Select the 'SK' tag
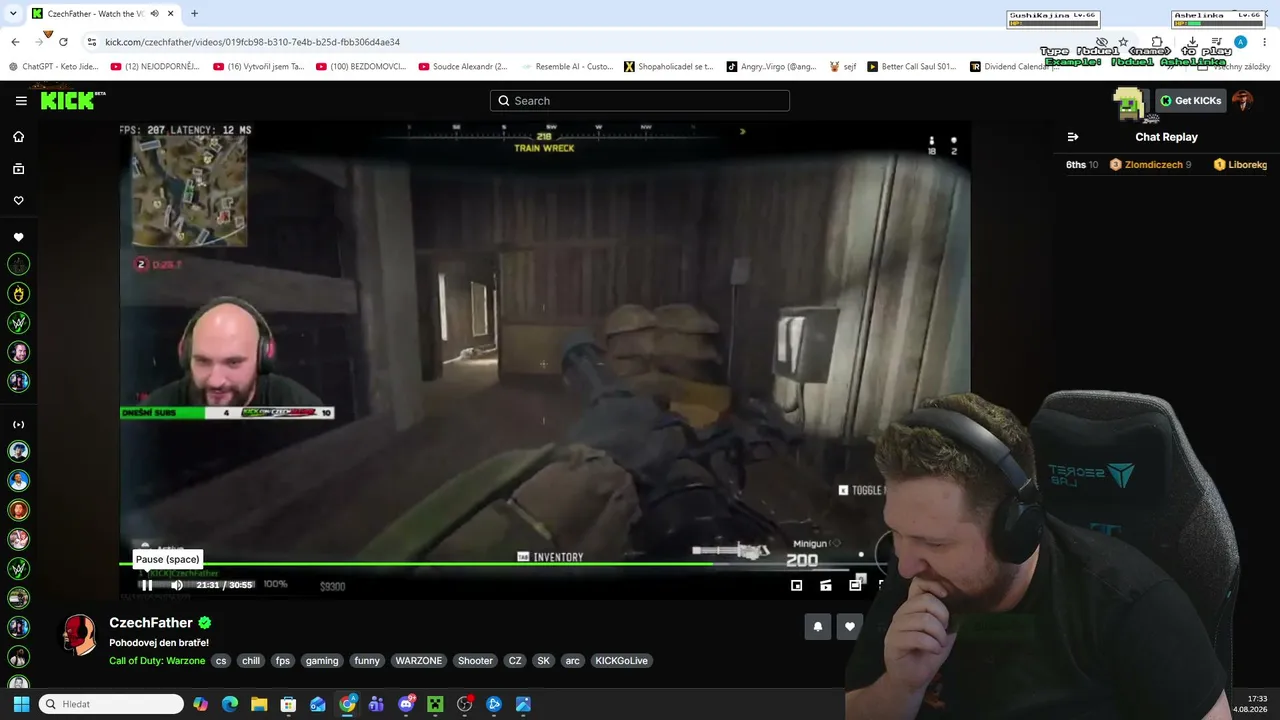Image resolution: width=1280 pixels, height=720 pixels. [543, 660]
